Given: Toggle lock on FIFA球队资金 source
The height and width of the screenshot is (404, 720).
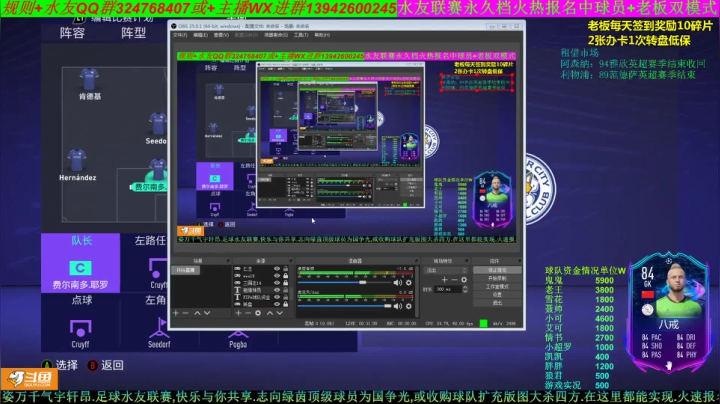Looking at the screenshot, I should [x=286, y=297].
